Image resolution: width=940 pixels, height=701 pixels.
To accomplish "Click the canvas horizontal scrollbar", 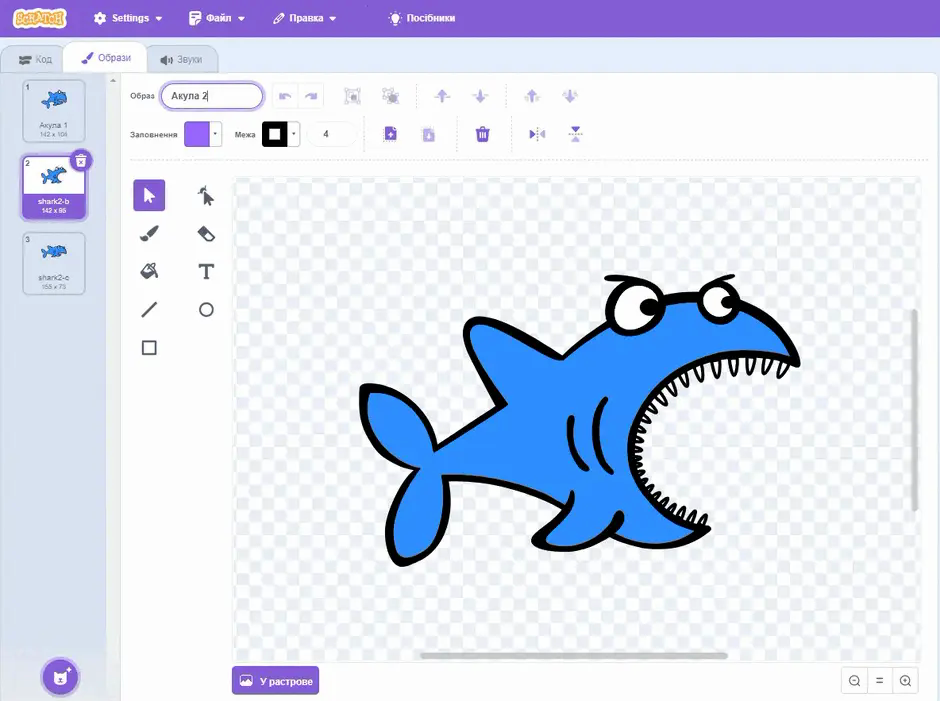I will pyautogui.click(x=574, y=655).
